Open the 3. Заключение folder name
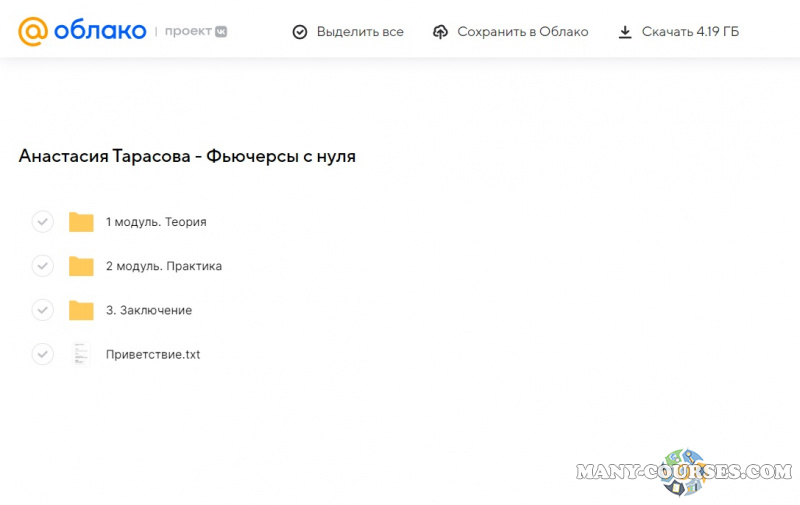 (149, 310)
